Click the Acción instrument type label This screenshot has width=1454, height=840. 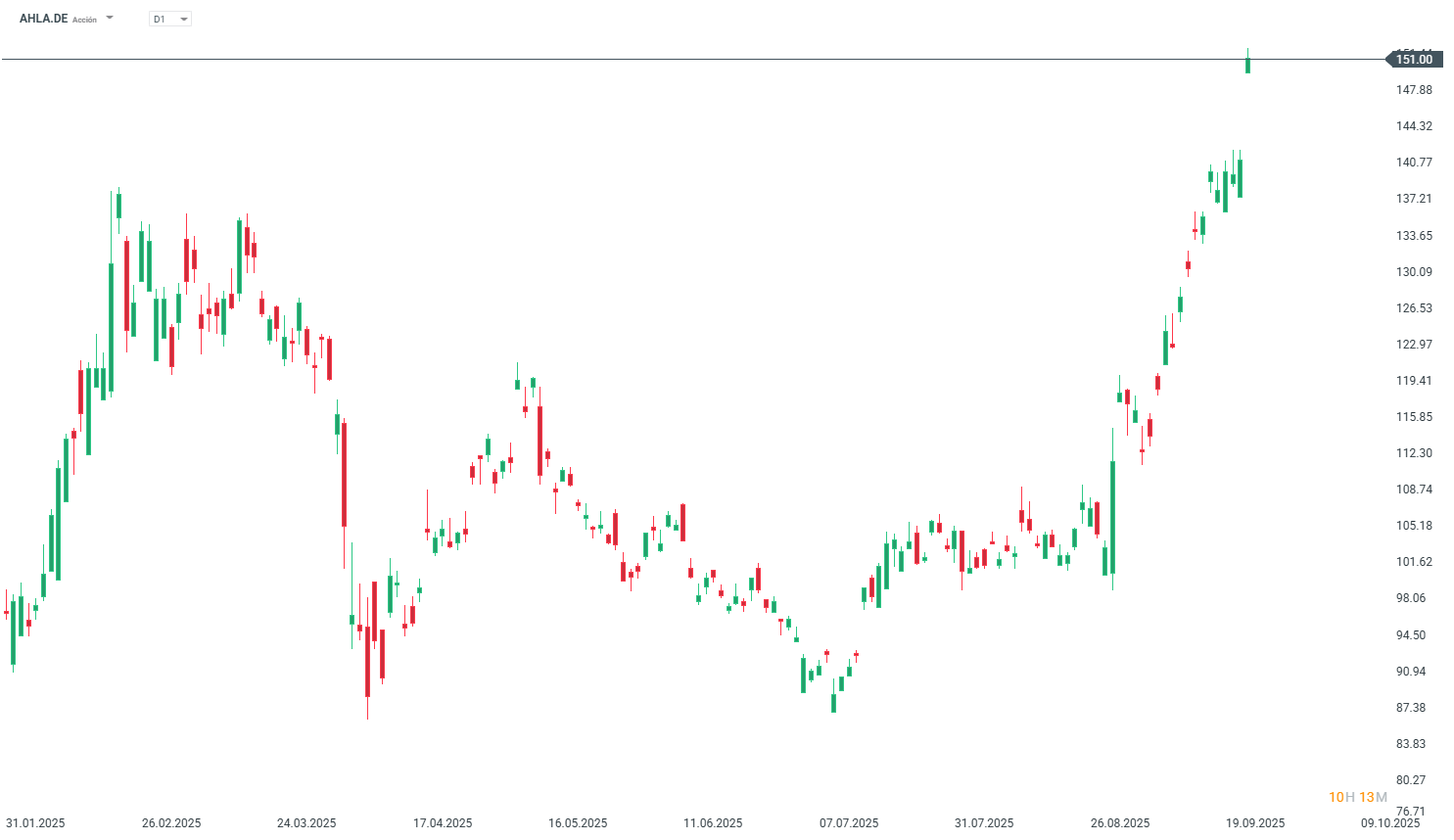pyautogui.click(x=85, y=20)
